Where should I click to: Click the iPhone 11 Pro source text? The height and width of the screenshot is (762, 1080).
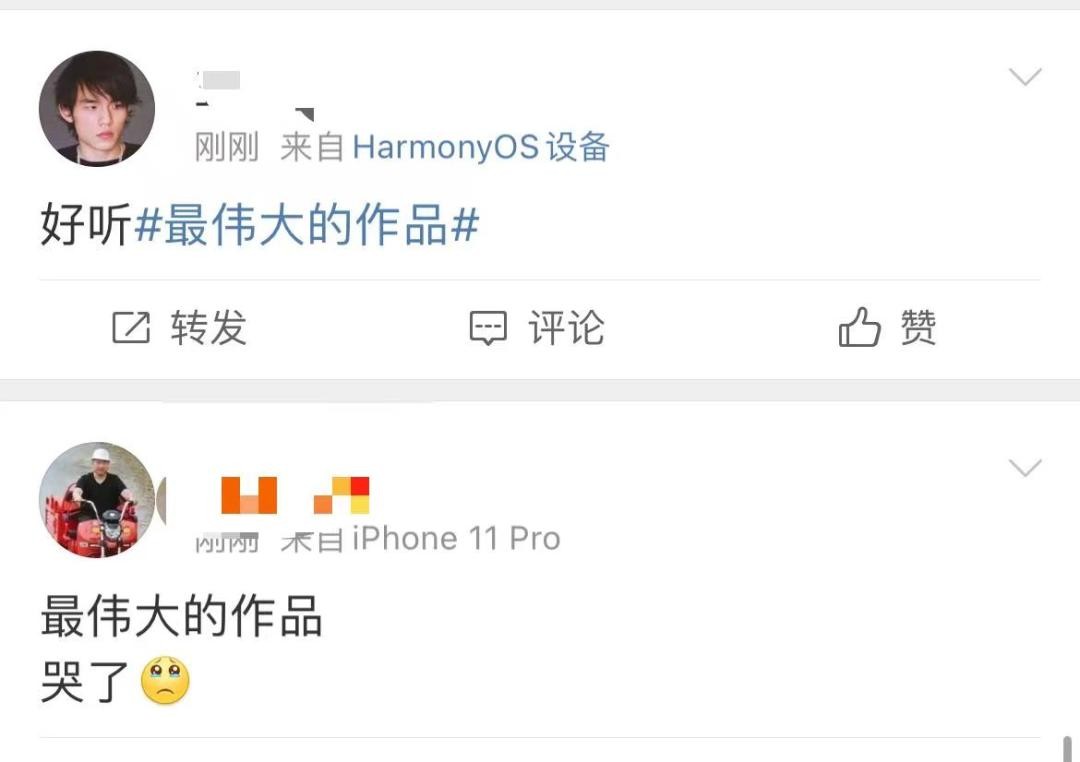[x=456, y=538]
